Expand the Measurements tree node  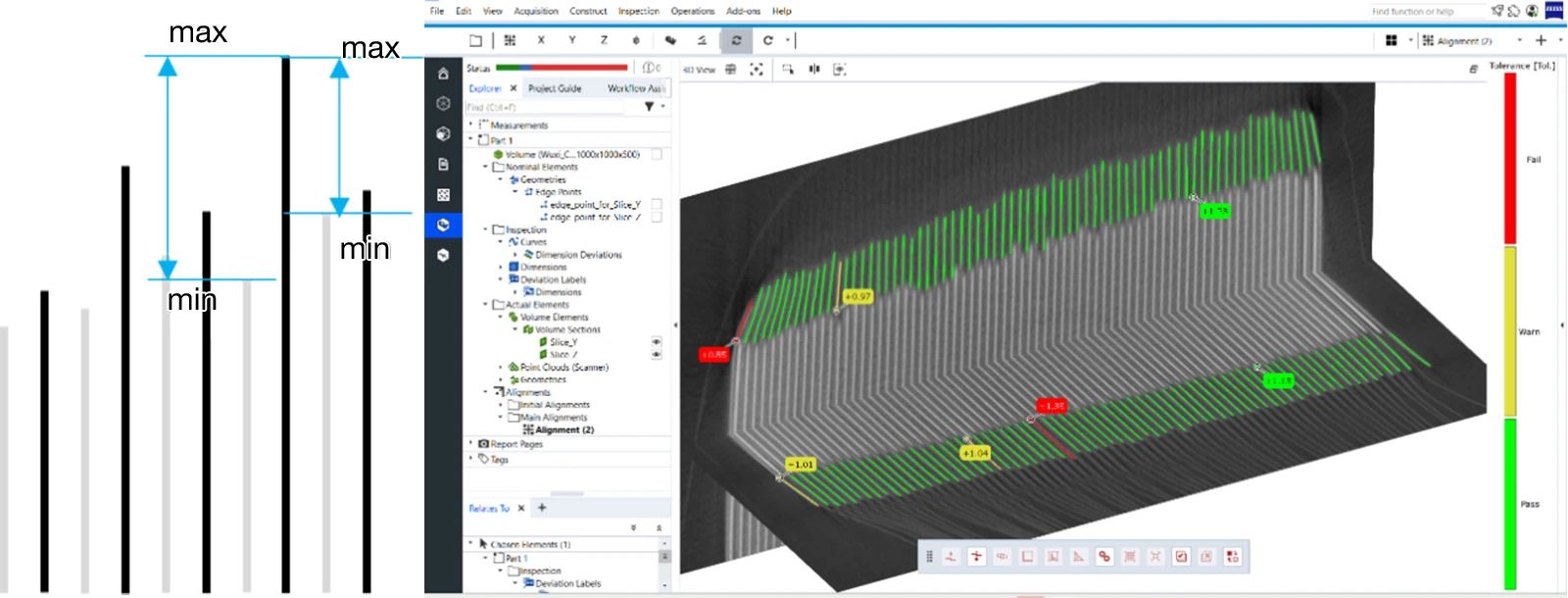[471, 125]
